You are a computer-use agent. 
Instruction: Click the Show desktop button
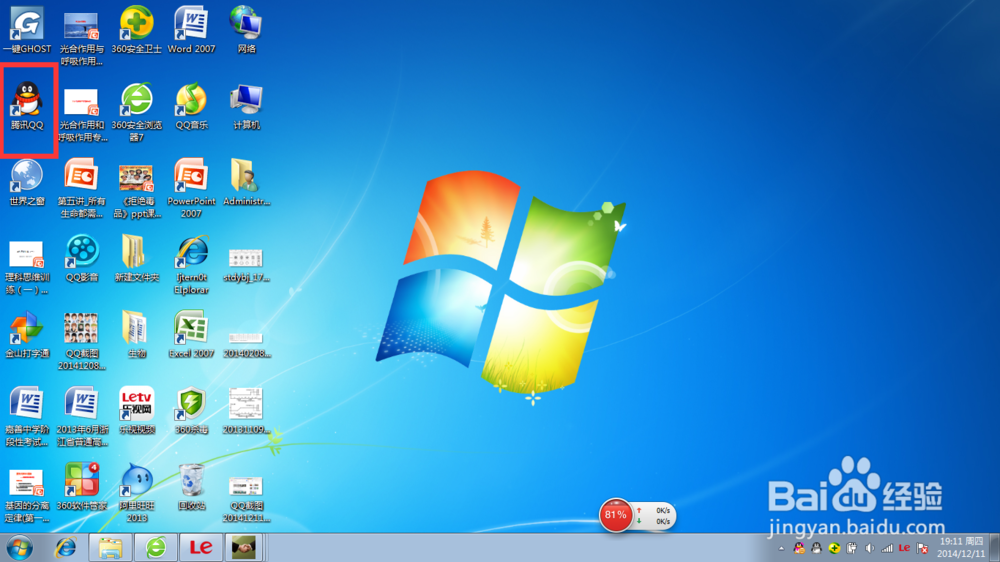994,548
